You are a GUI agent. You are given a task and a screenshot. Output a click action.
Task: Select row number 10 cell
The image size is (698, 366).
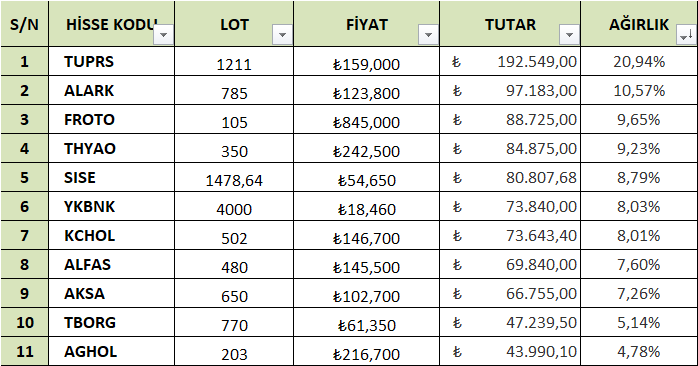(x=24, y=322)
